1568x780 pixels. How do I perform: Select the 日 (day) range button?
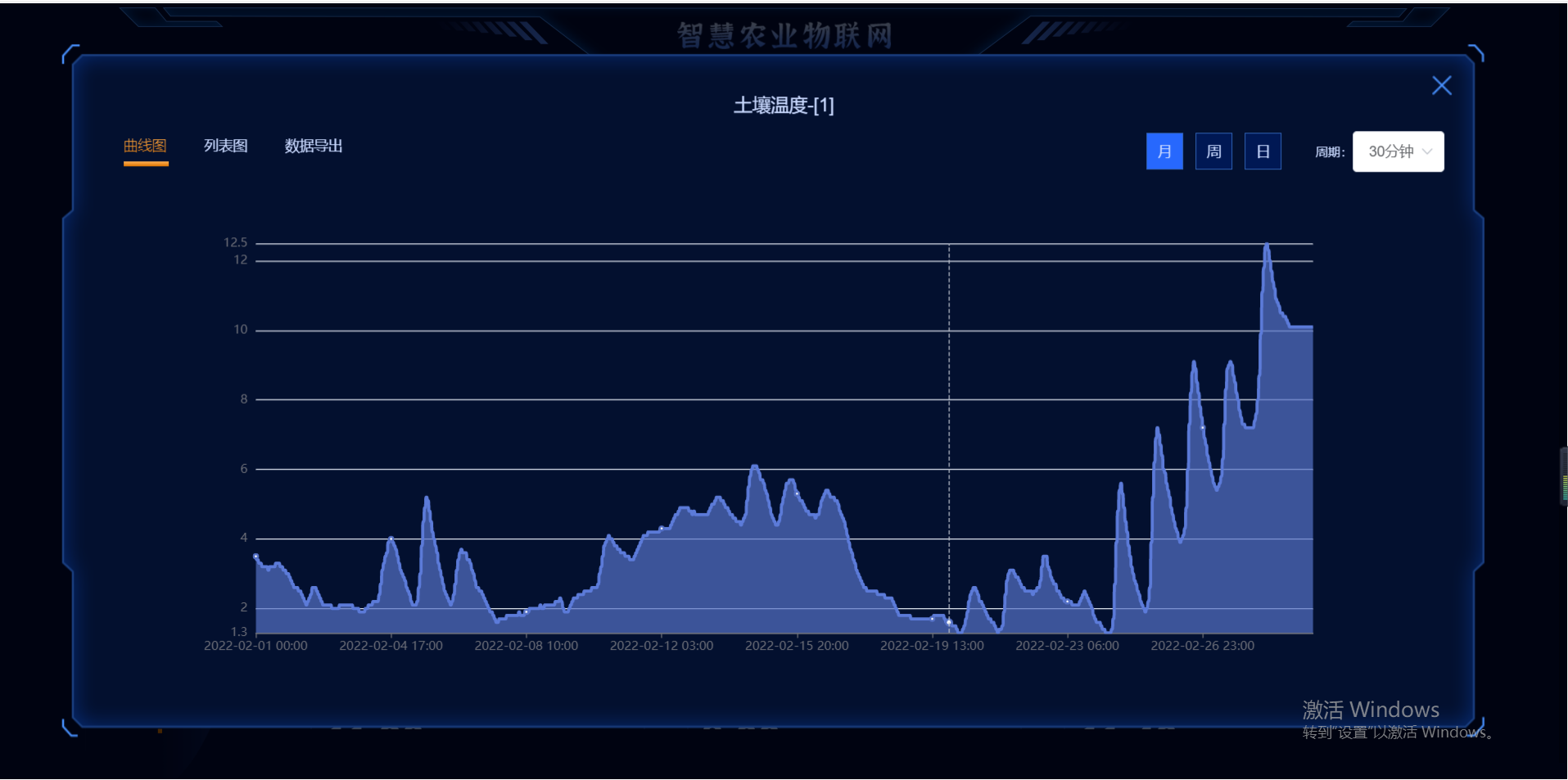click(x=1263, y=151)
